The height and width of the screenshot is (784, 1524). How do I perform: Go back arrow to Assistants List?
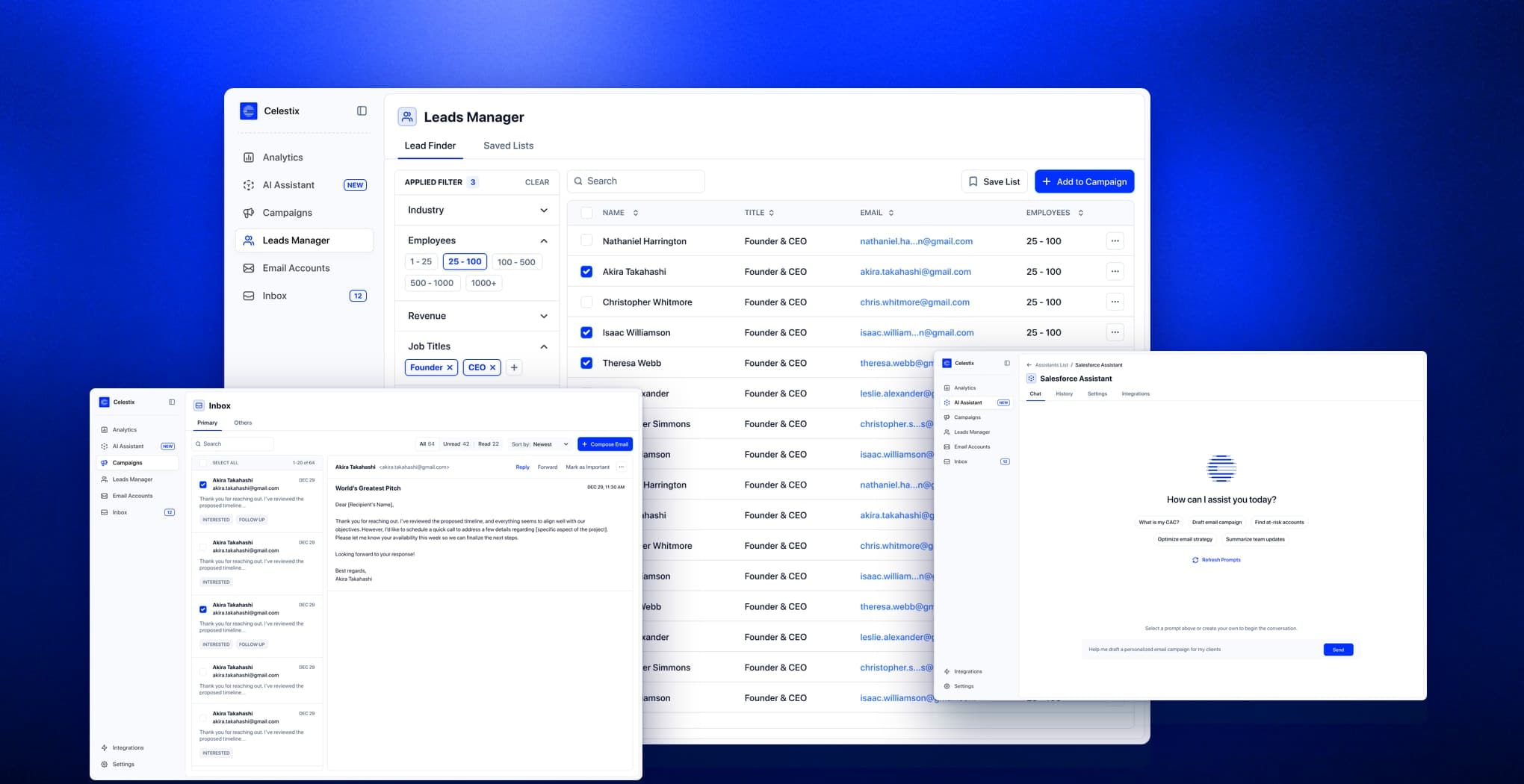(x=1029, y=365)
